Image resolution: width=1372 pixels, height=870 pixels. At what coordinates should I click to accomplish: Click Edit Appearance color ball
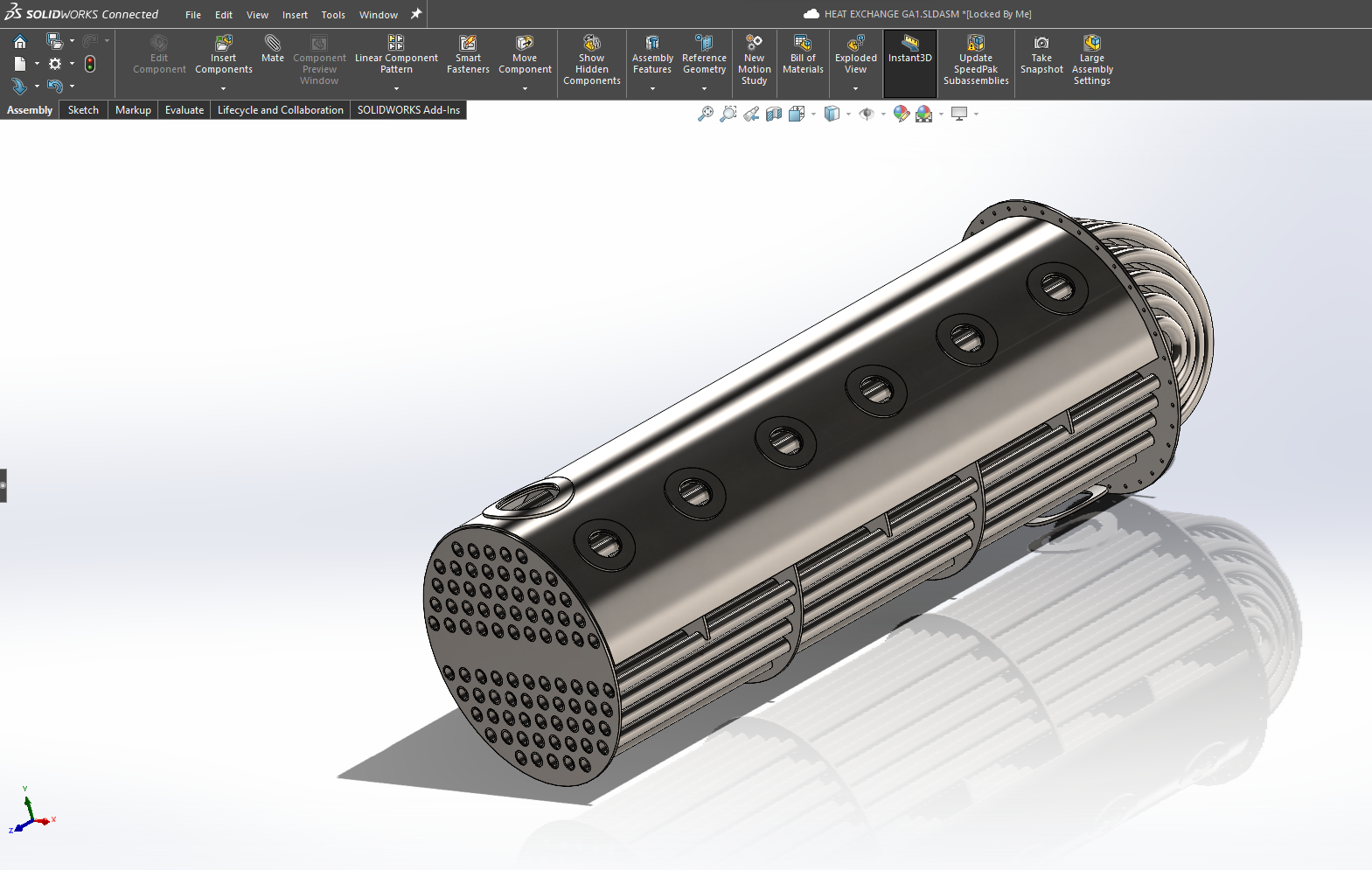[x=902, y=114]
